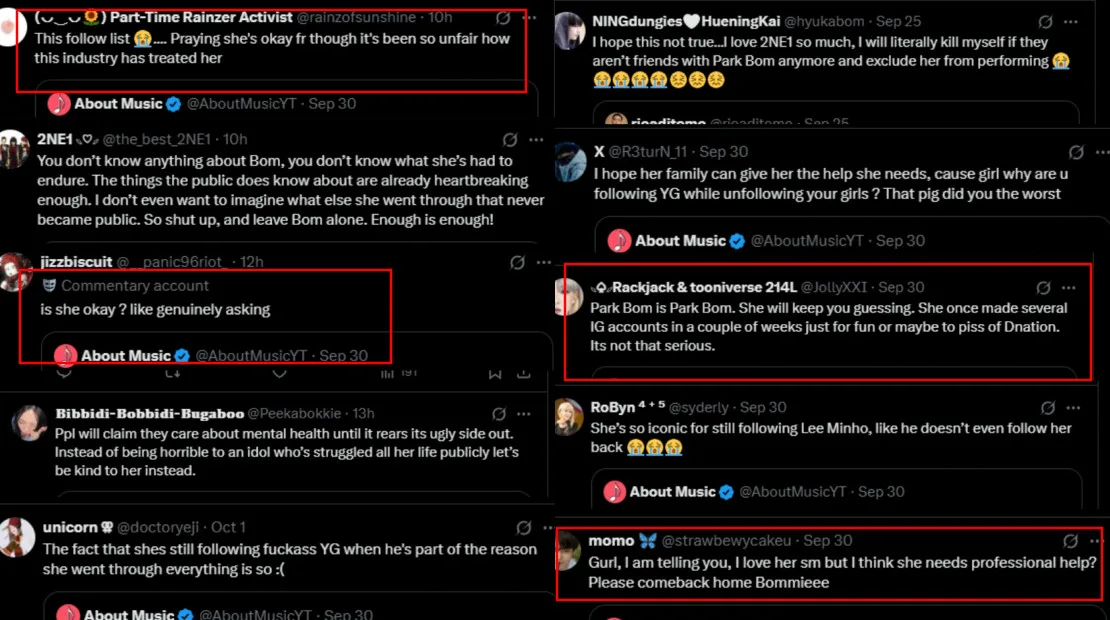Open jizzbiscuit's profile avatar
The image size is (1110, 620).
tap(16, 272)
